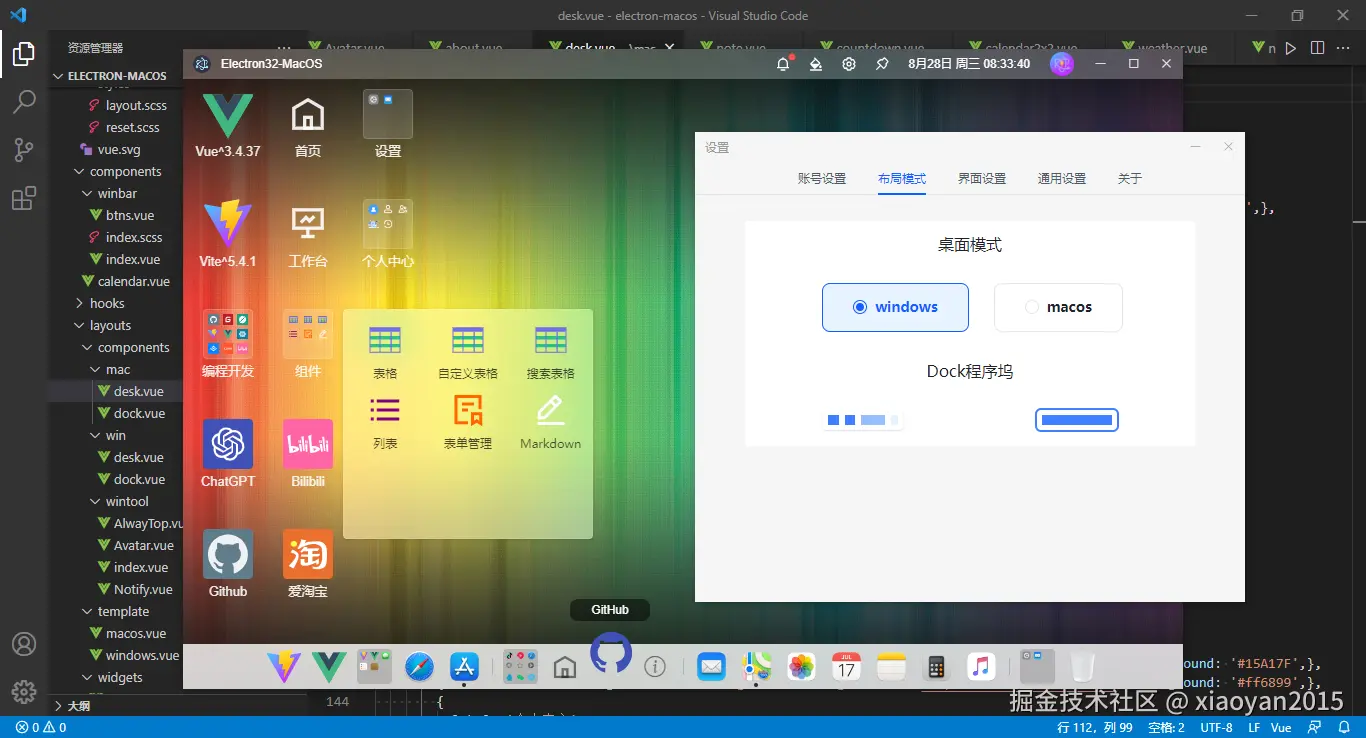Open the Safari icon in the dock

419,665
